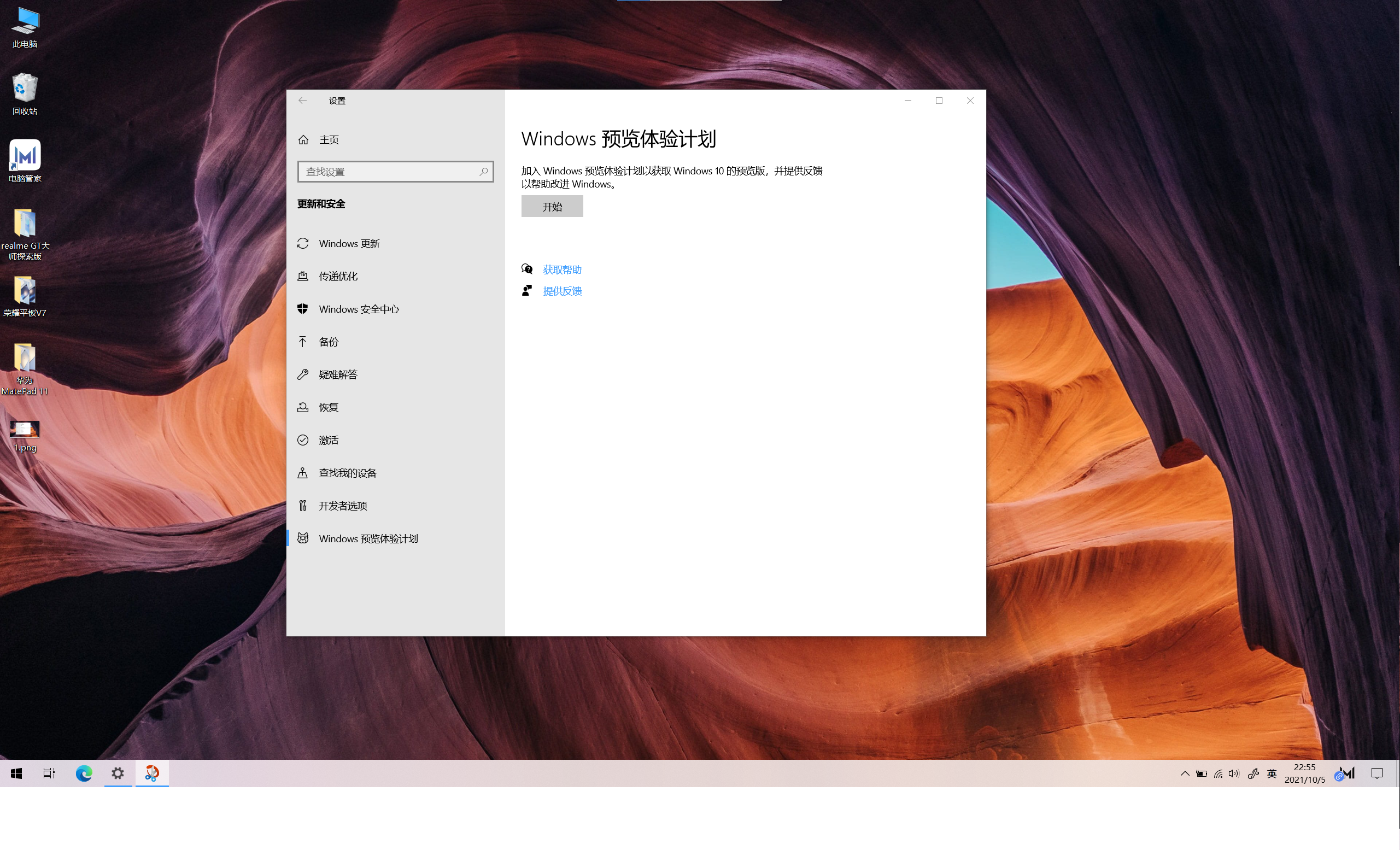Image resolution: width=1400 pixels, height=850 pixels.
Task: Select Windows 预览体验计划 in the sidebar
Action: pos(395,538)
